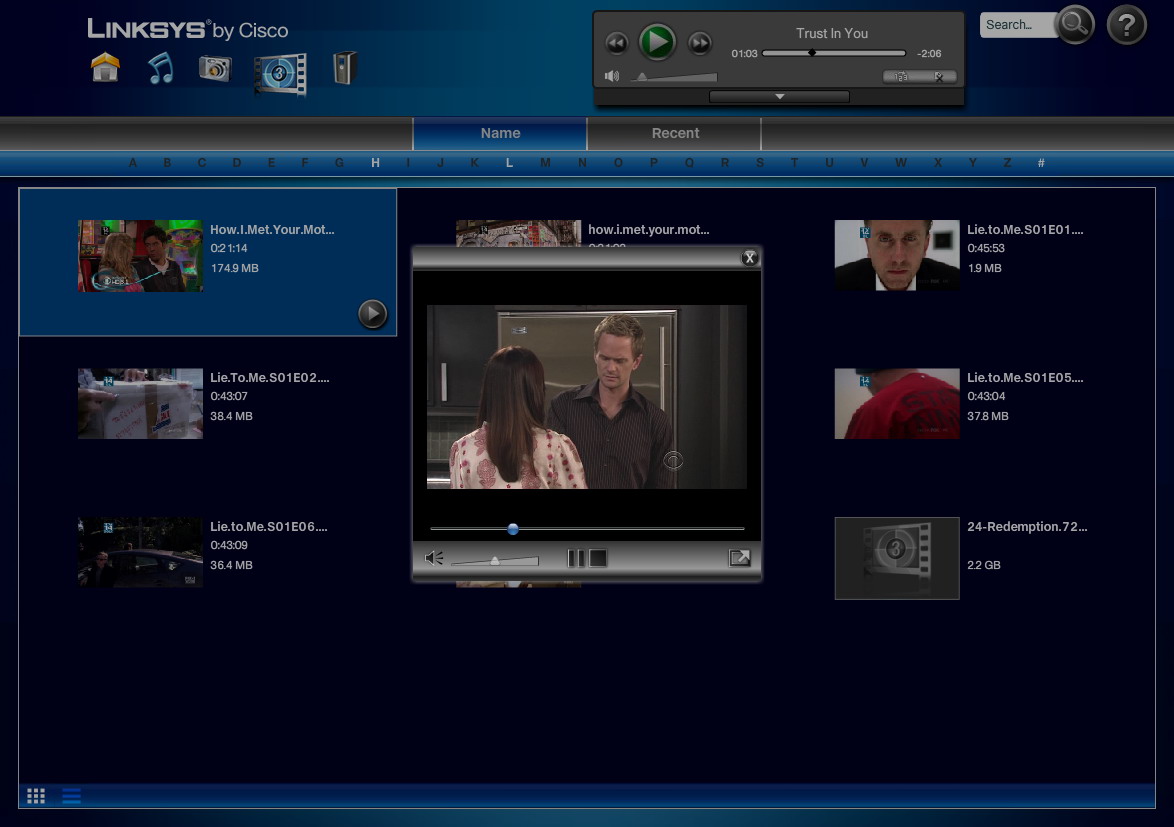This screenshot has width=1174, height=827.
Task: Pop out the video preview to fullscreen
Action: 739,558
